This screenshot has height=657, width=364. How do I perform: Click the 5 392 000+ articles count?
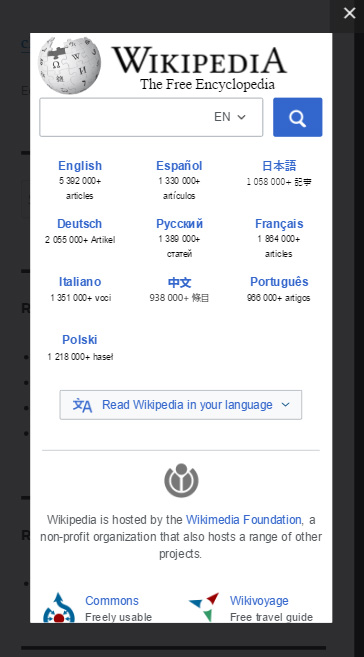pyautogui.click(x=80, y=188)
